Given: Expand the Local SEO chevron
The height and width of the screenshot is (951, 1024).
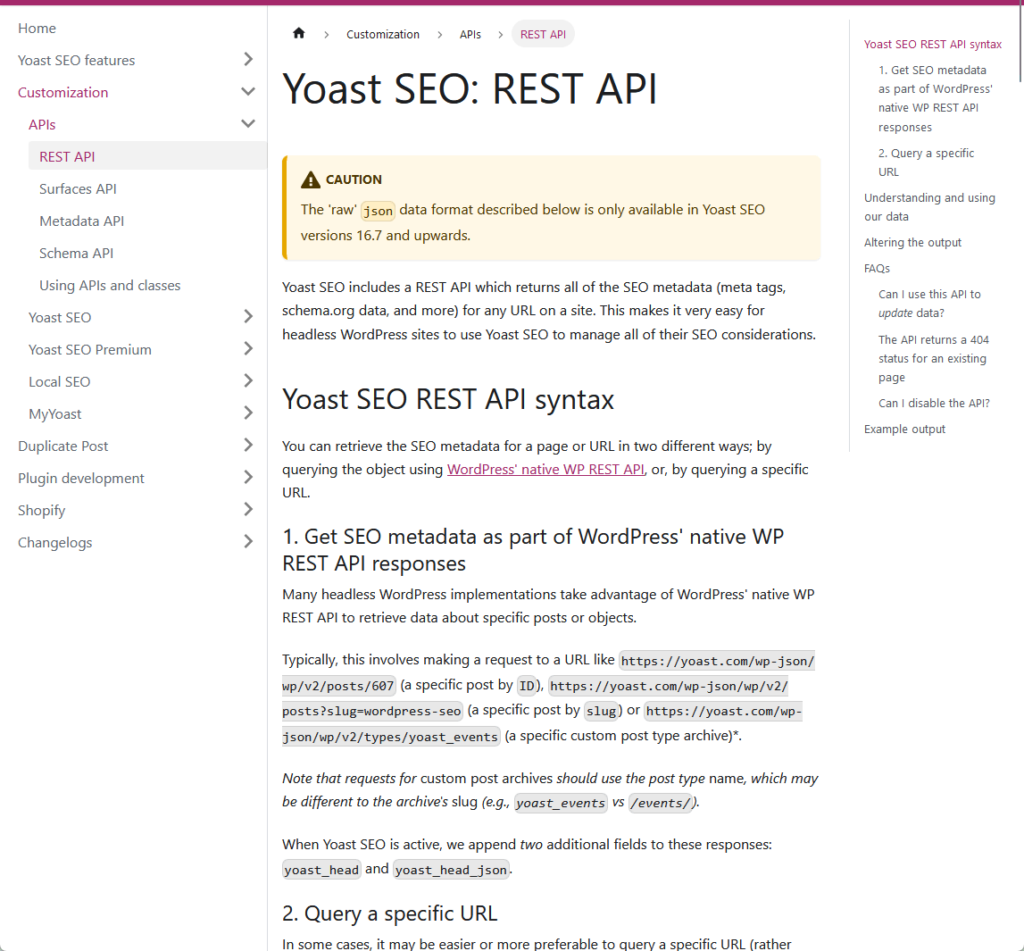Looking at the screenshot, I should click(248, 381).
